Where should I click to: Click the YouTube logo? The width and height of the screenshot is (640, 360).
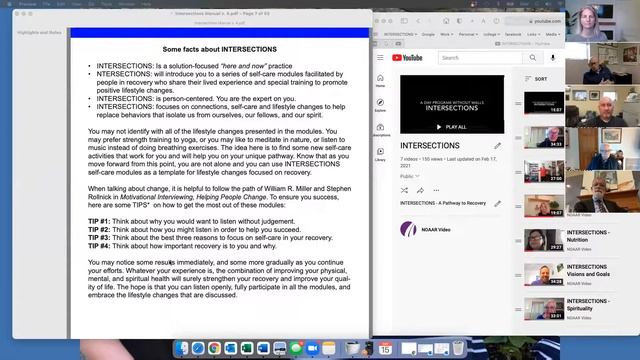pos(407,58)
